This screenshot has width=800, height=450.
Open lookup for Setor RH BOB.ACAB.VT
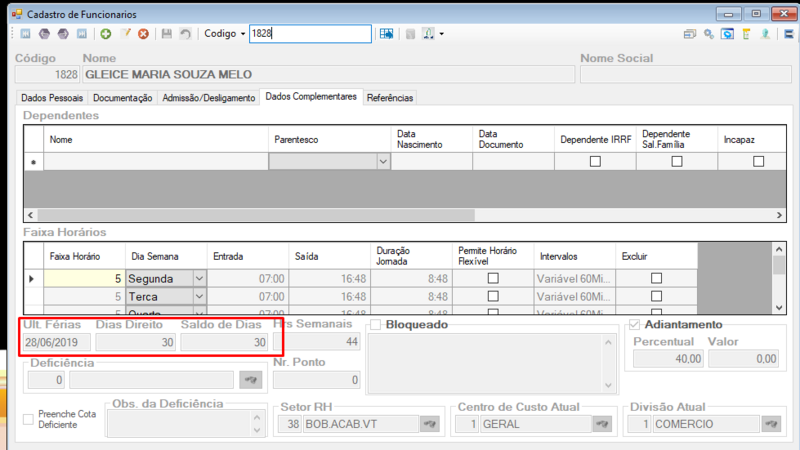tap(430, 424)
